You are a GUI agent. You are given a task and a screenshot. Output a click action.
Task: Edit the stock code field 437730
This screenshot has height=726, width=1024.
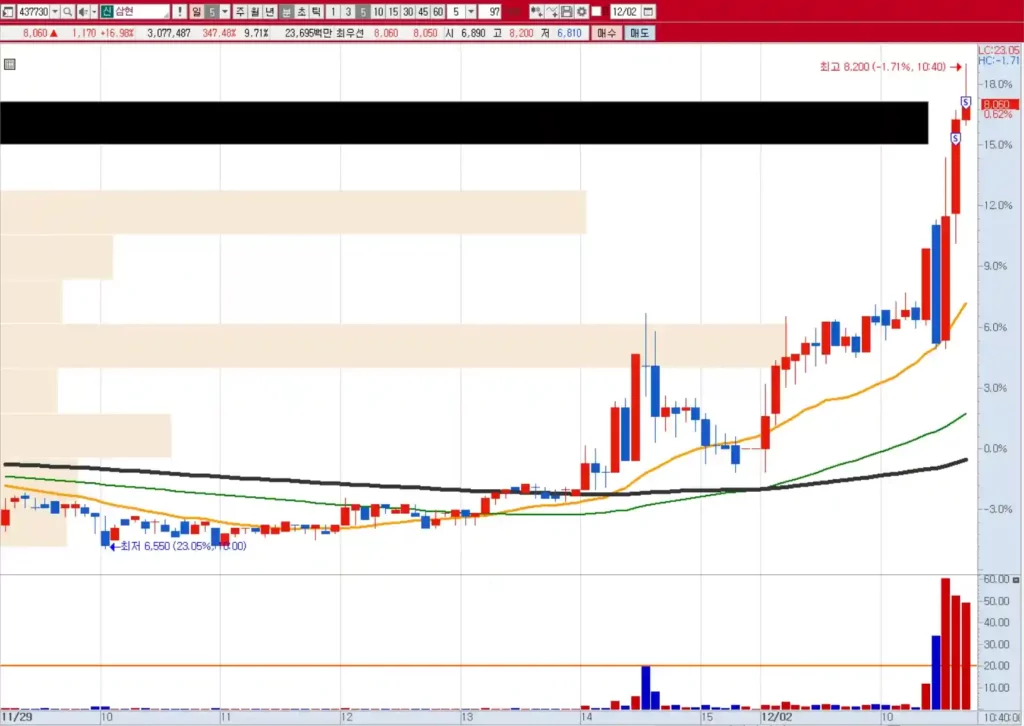pos(33,12)
